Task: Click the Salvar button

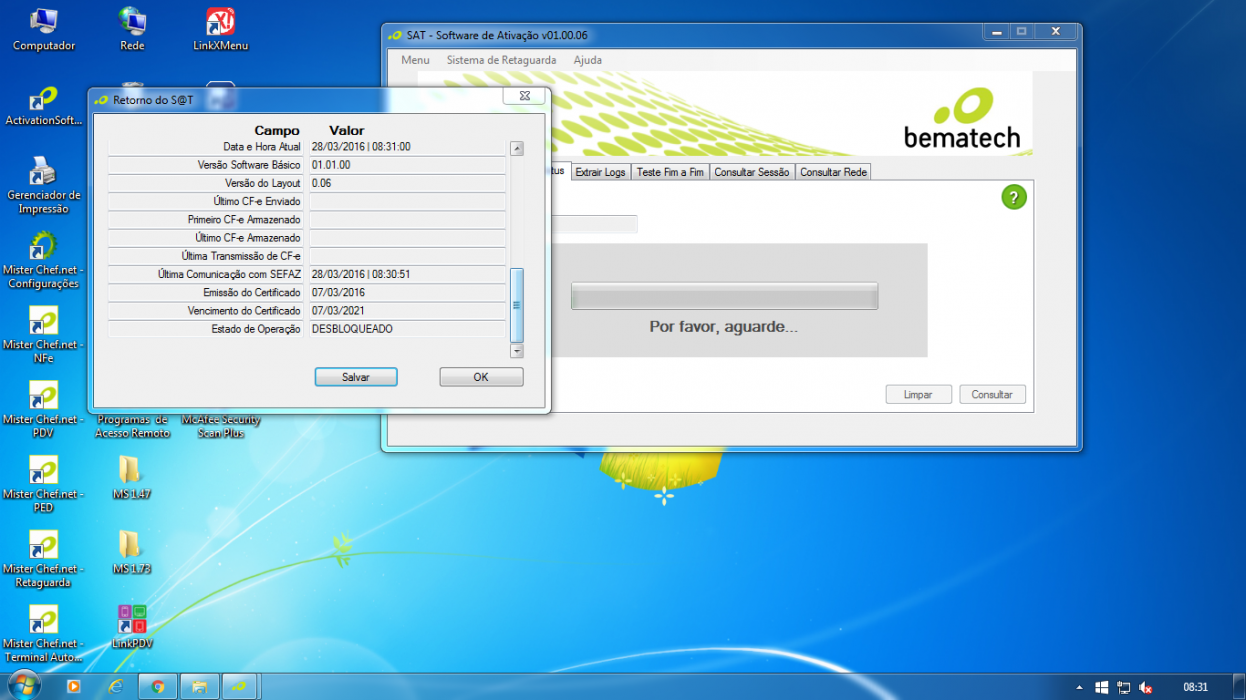Action: [x=356, y=377]
